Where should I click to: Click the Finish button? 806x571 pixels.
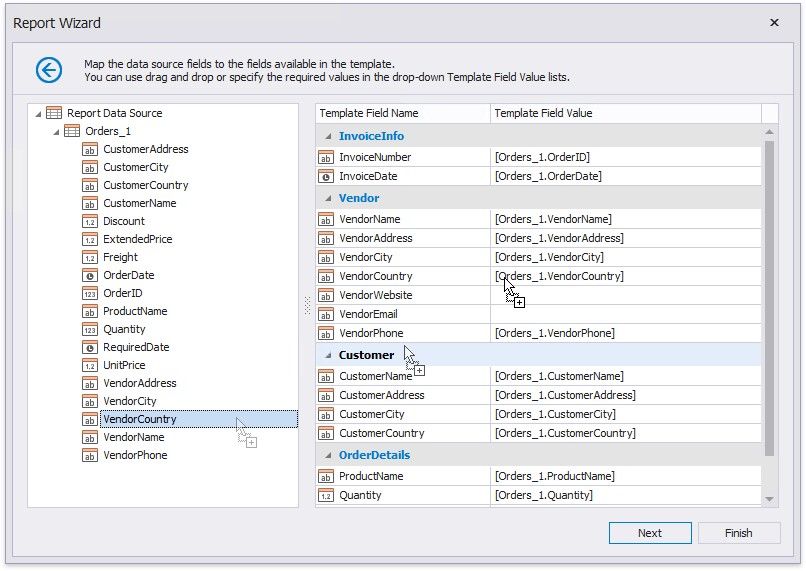pyautogui.click(x=738, y=533)
